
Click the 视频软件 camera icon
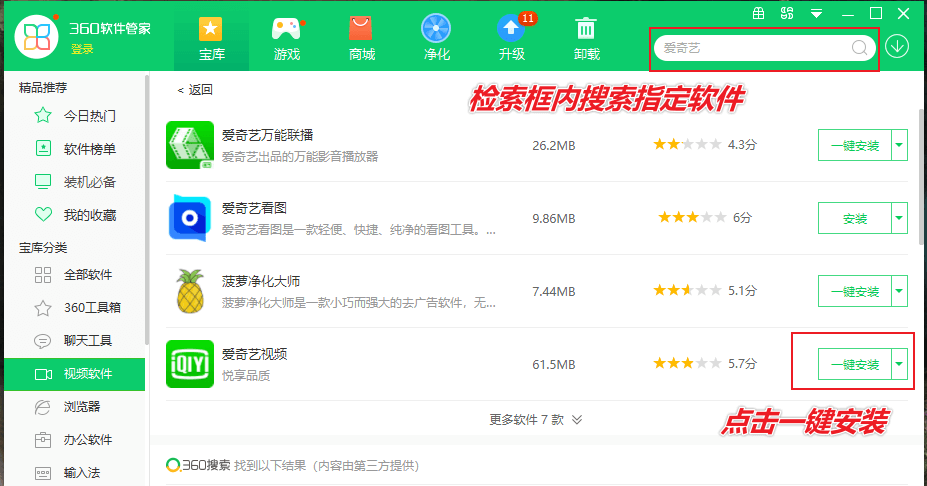[43, 374]
